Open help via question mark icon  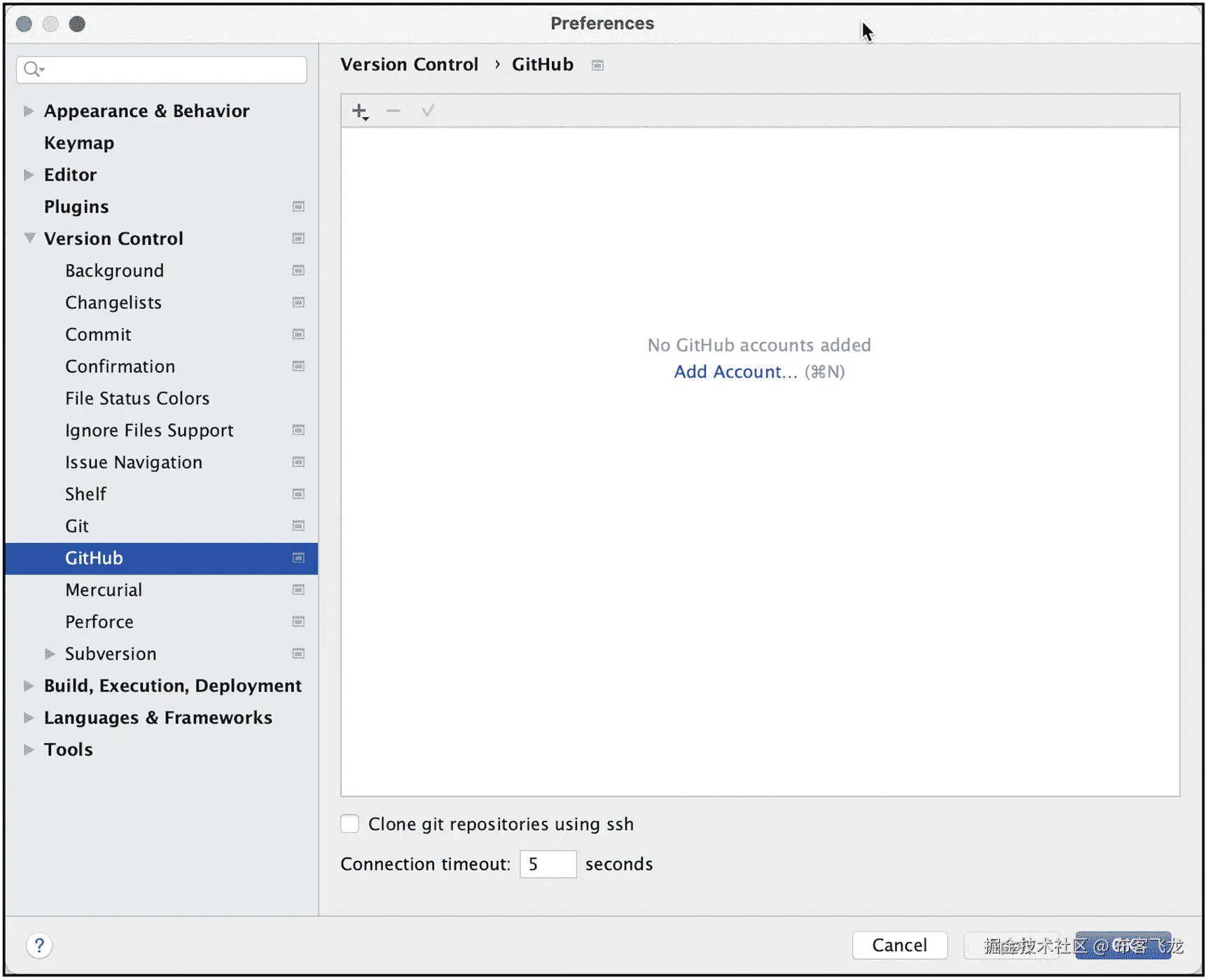(39, 946)
